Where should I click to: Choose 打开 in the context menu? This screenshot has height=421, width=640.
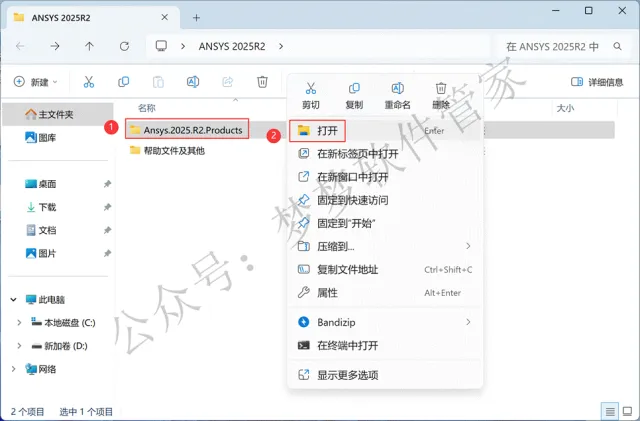[384, 131]
